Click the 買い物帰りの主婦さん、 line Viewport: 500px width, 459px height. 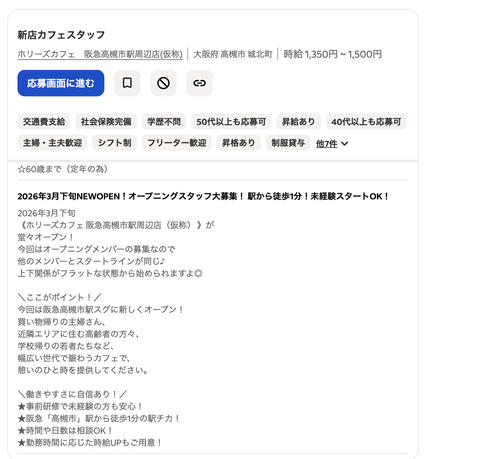coord(61,322)
